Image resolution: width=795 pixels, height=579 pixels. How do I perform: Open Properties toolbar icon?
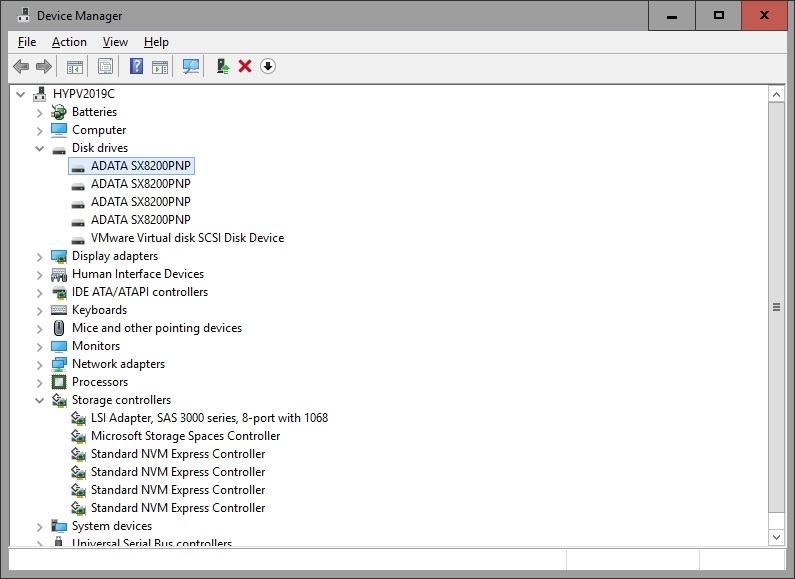pyautogui.click(x=105, y=66)
